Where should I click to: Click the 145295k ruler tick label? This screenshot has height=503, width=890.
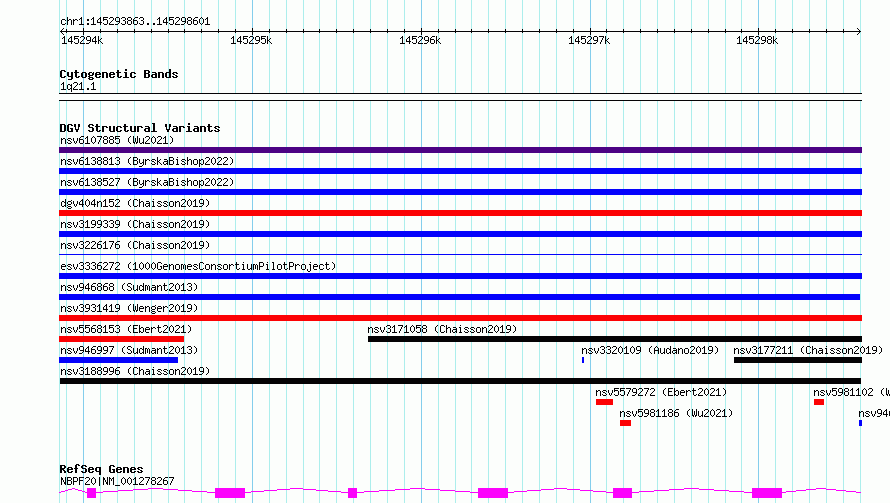pos(251,40)
